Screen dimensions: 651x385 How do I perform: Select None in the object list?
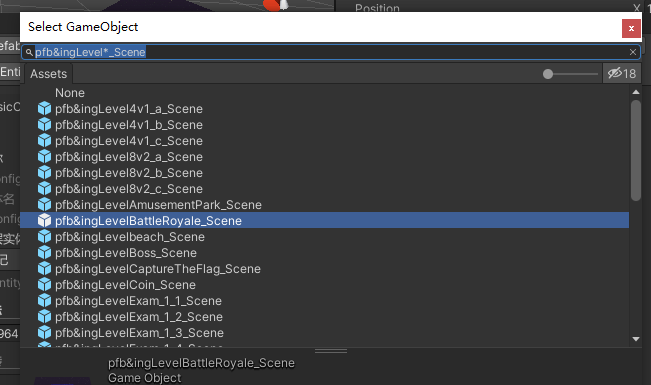coord(70,93)
